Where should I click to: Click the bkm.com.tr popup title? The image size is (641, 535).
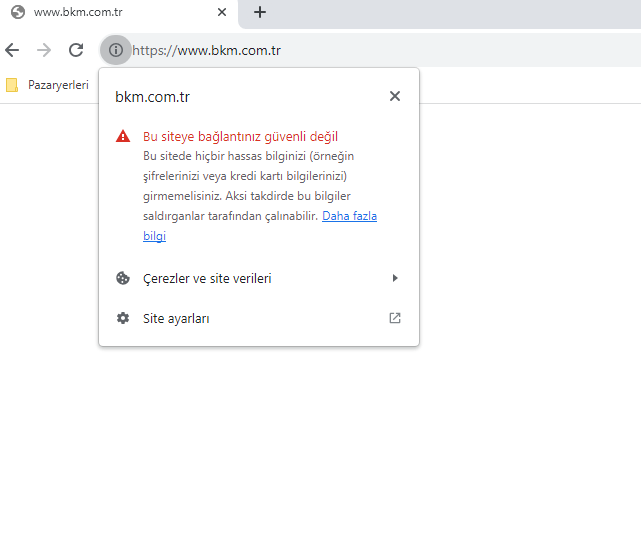pyautogui.click(x=152, y=97)
